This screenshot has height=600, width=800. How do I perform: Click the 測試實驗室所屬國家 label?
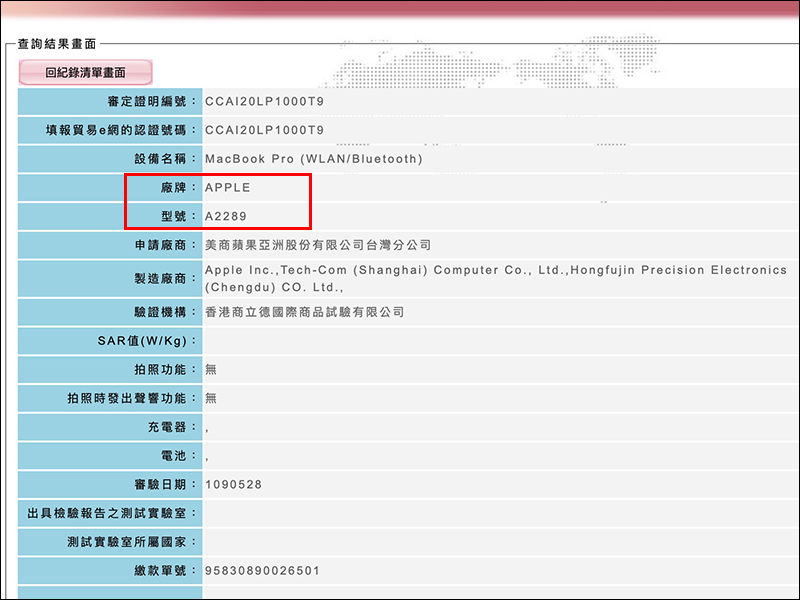tap(132, 542)
